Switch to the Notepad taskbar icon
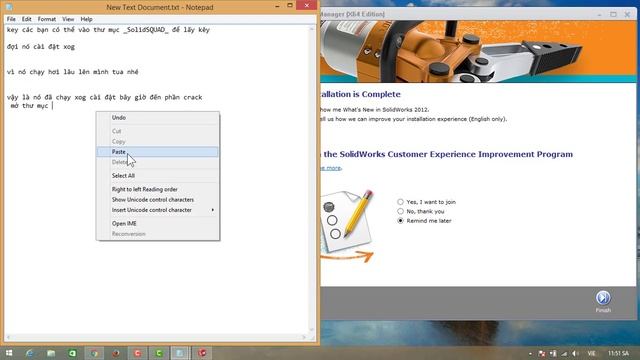 (x=180, y=353)
